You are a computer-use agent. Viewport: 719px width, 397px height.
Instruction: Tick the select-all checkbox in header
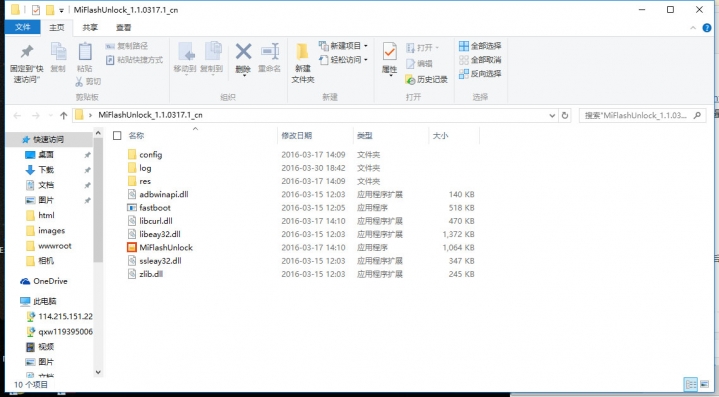[x=117, y=135]
